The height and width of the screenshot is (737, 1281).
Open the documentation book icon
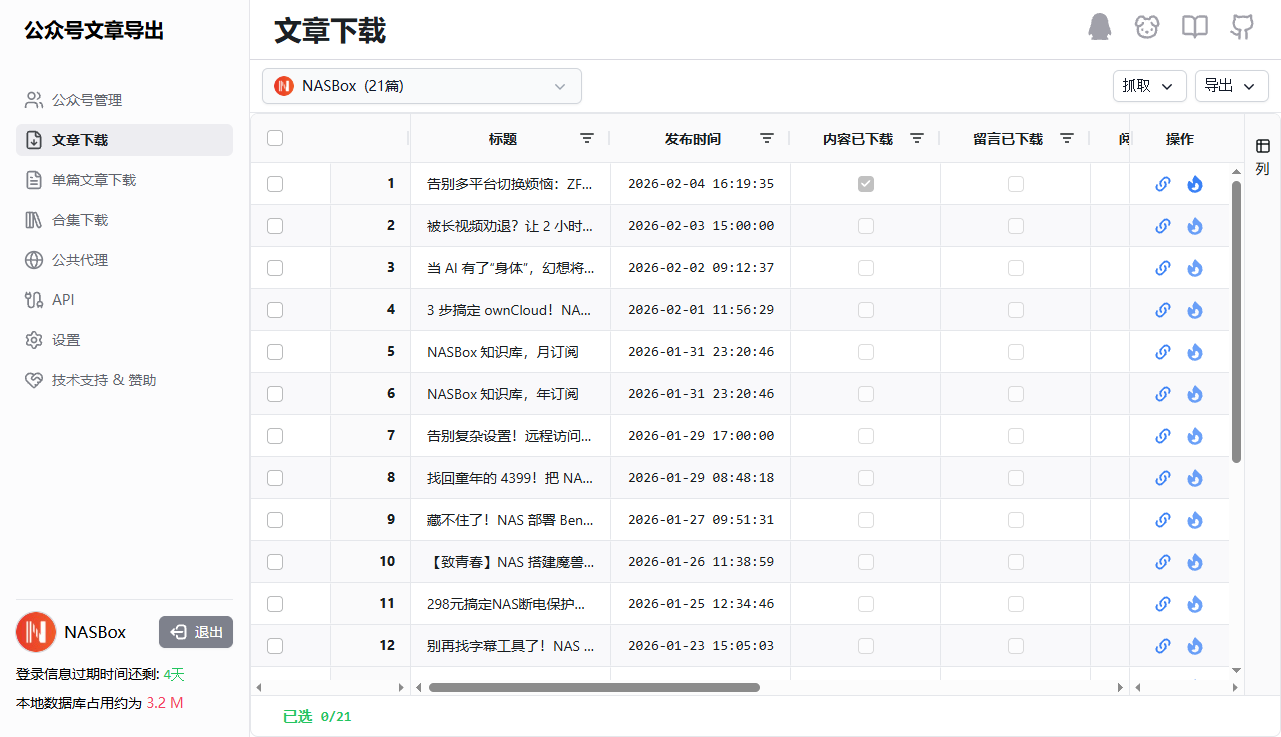pyautogui.click(x=1195, y=27)
